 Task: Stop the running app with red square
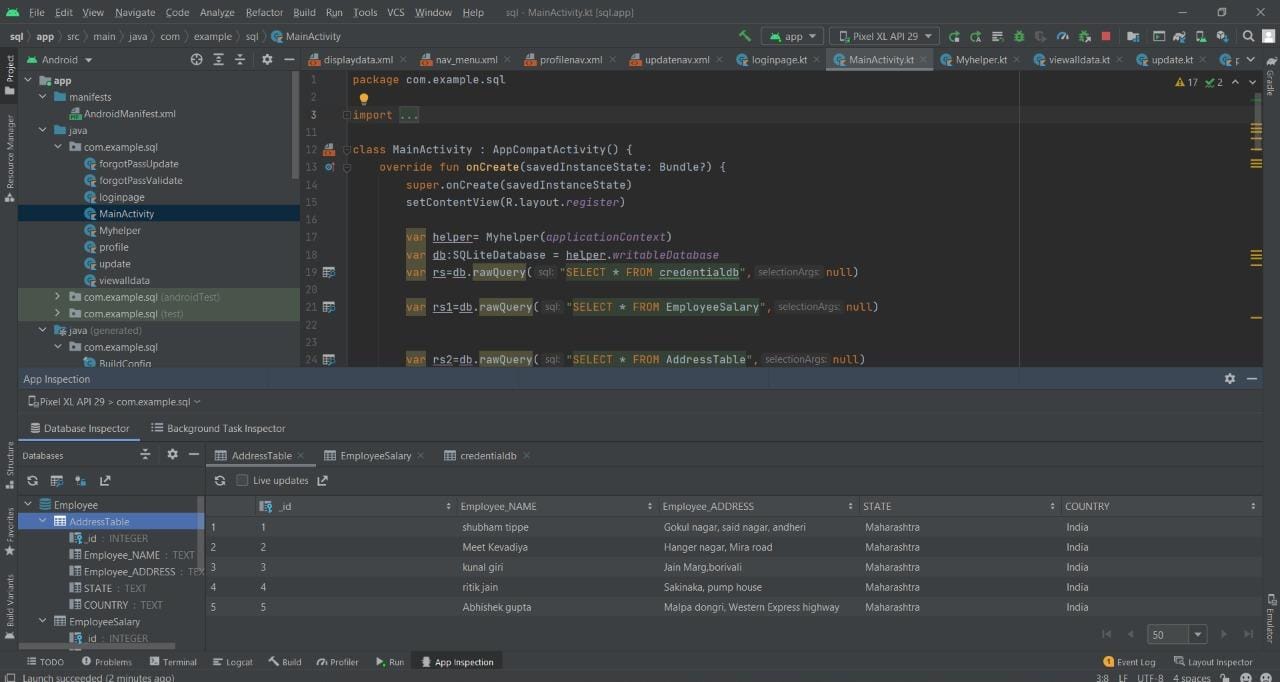pyautogui.click(x=1108, y=36)
